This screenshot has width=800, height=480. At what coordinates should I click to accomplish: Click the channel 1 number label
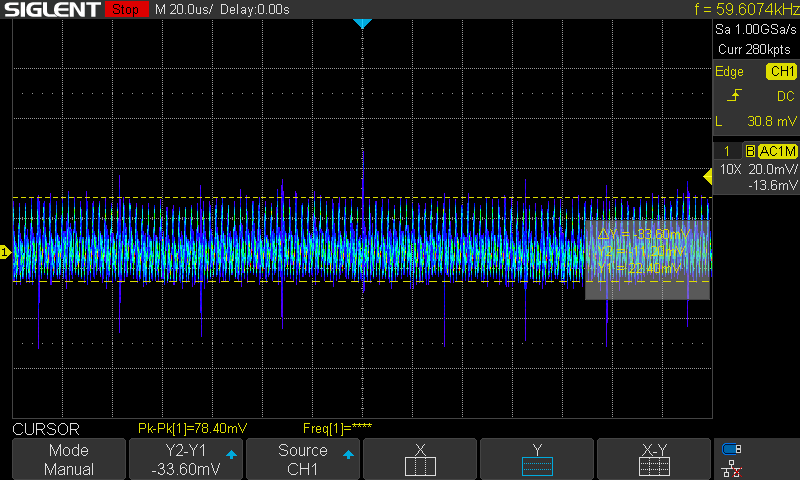click(x=726, y=151)
